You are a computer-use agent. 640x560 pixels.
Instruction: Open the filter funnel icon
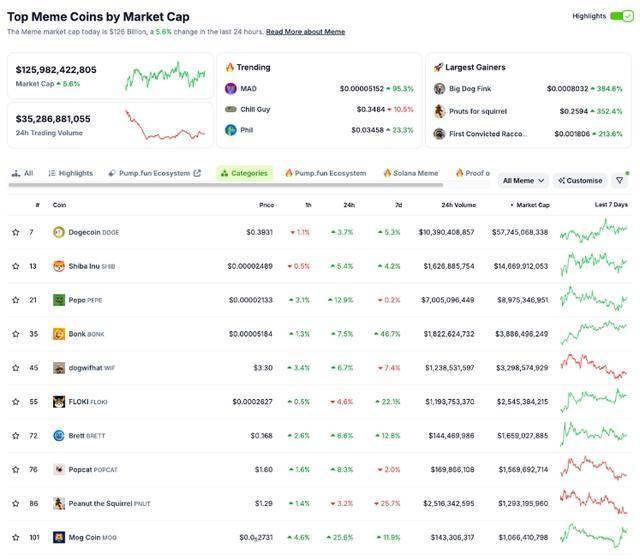(x=619, y=180)
